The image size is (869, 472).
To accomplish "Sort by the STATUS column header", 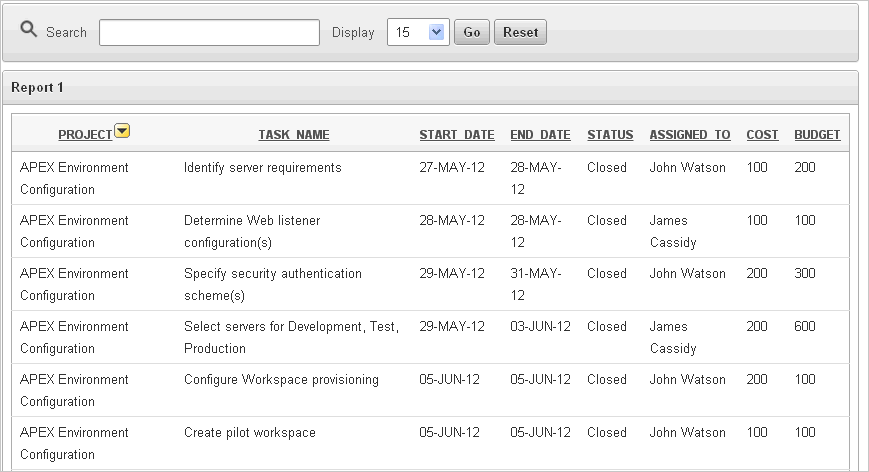I will 610,135.
